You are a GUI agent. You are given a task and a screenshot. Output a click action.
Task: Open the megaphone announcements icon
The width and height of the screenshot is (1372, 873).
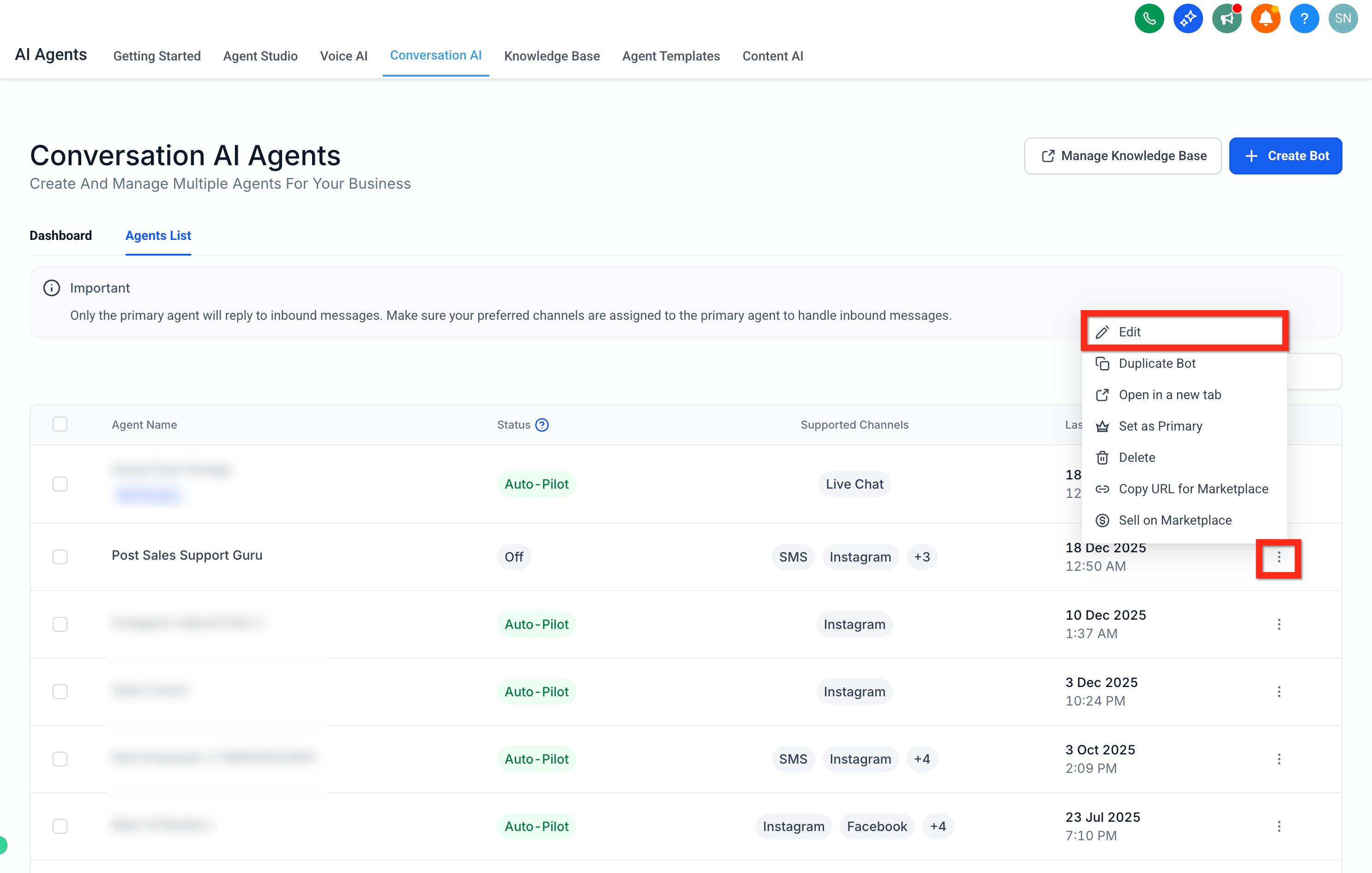[x=1226, y=18]
